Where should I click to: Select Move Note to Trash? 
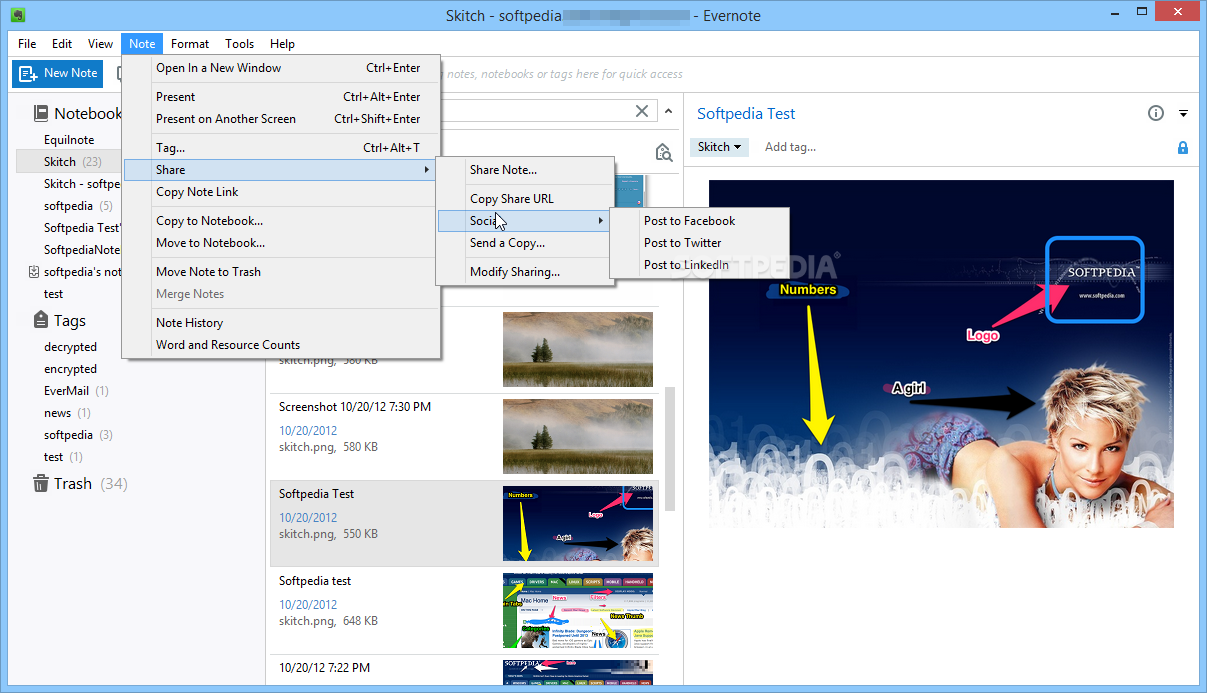pyautogui.click(x=281, y=272)
